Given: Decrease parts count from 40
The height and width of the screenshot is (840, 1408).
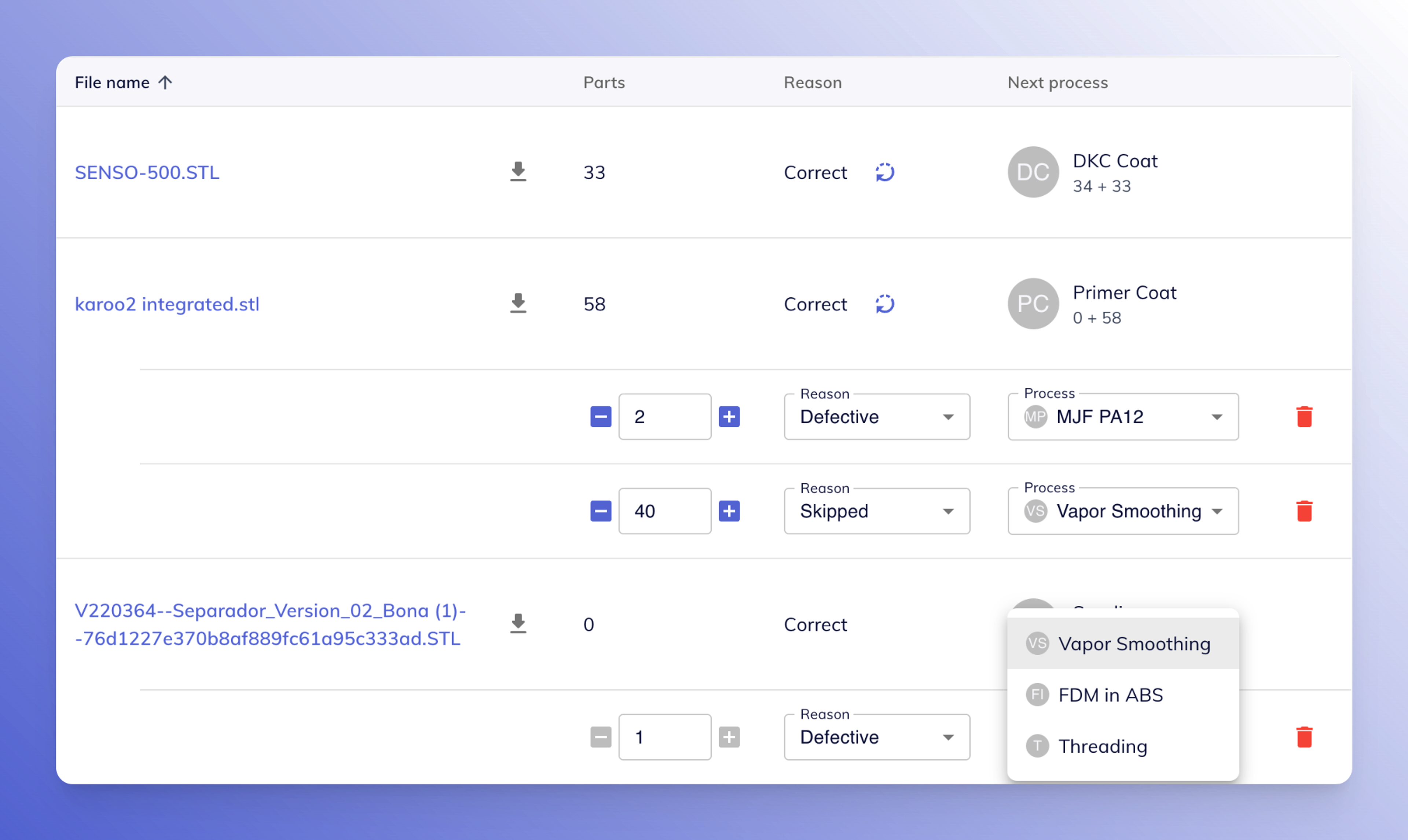Looking at the screenshot, I should [x=601, y=511].
